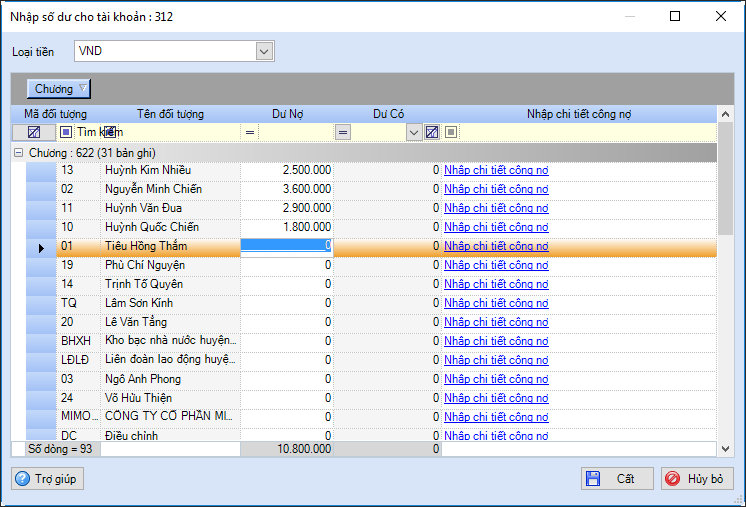Select the row CÔNG TY CỔ PHẦN MI...
The width and height of the screenshot is (746, 507).
pos(371,417)
